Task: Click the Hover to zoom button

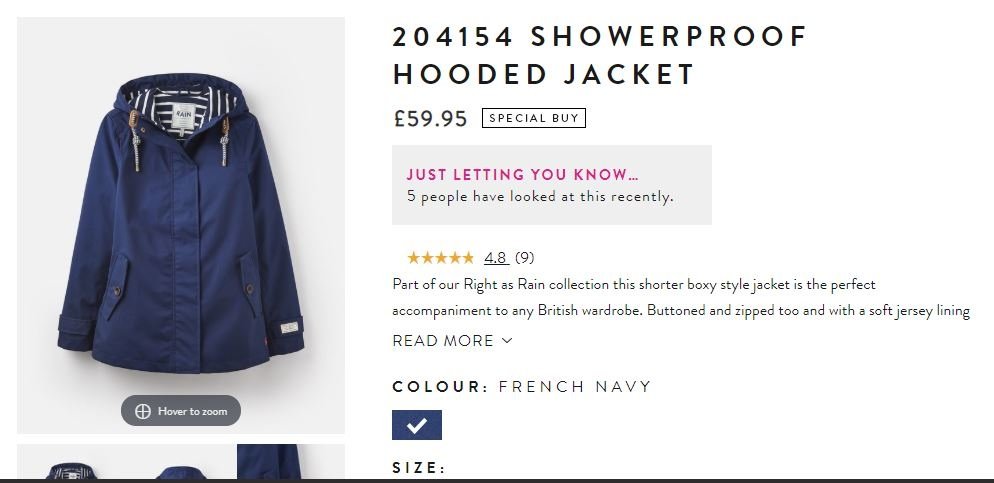Action: click(181, 411)
